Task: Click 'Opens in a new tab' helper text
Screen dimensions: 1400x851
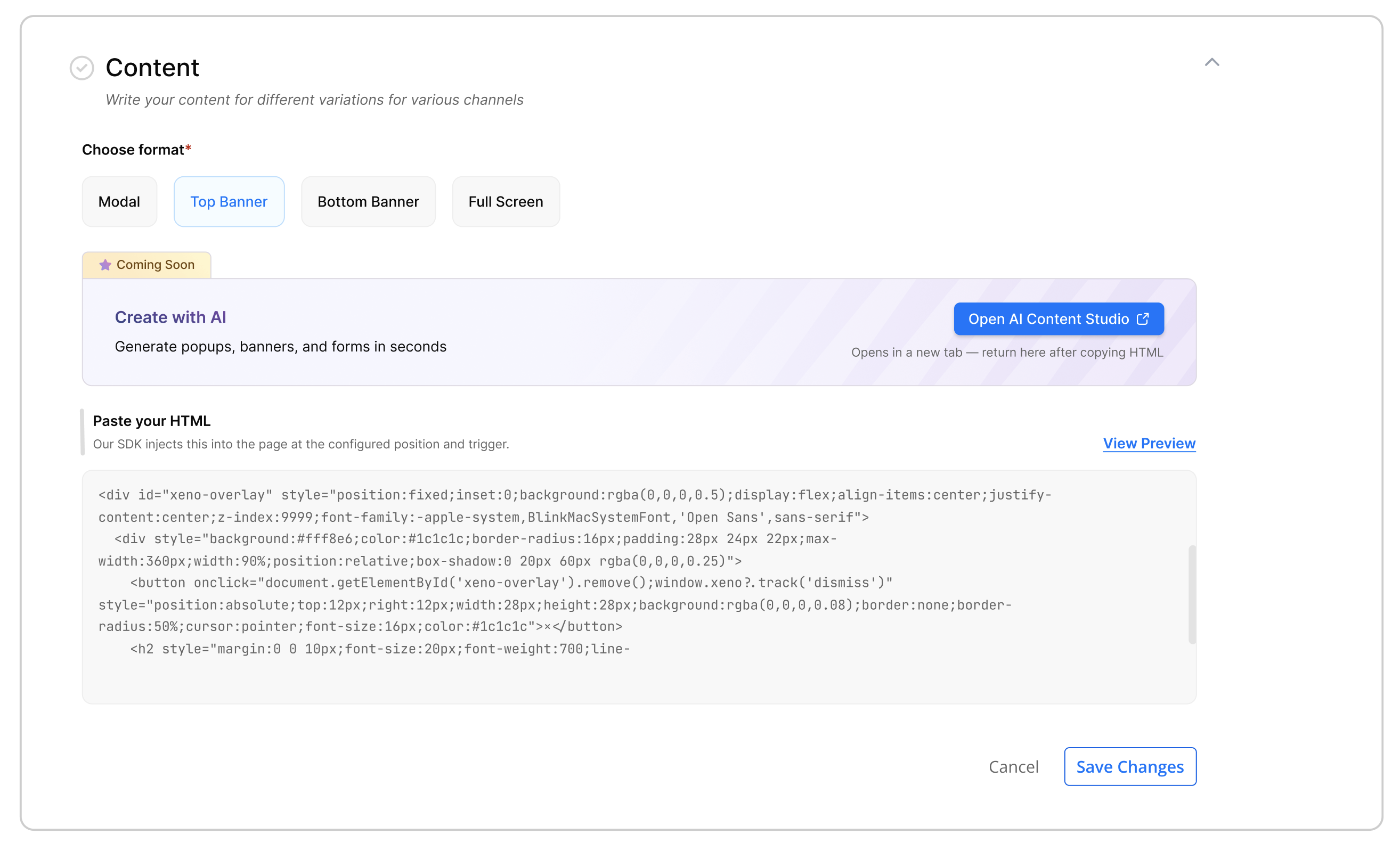Action: click(x=1007, y=352)
